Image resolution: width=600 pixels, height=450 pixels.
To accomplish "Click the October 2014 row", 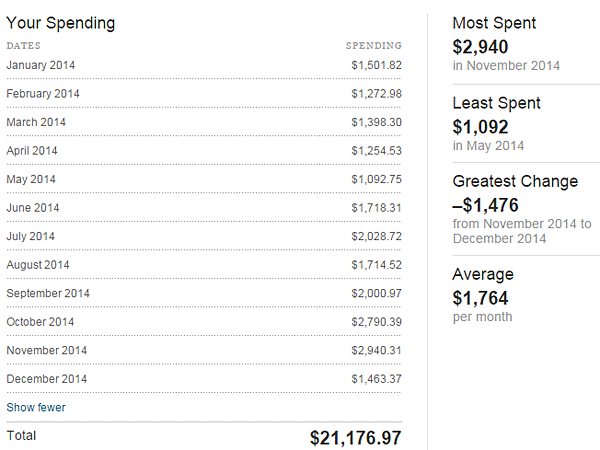I will [204, 322].
